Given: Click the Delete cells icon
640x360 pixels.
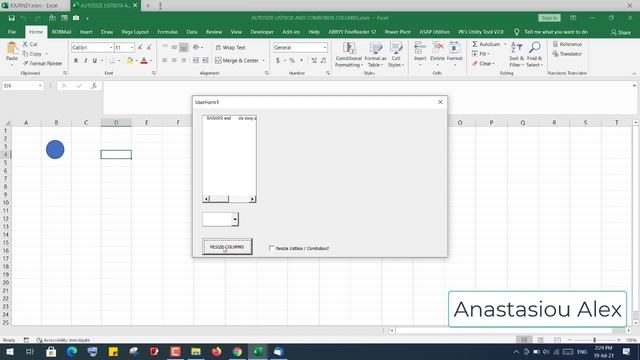Looking at the screenshot, I should (x=437, y=49).
